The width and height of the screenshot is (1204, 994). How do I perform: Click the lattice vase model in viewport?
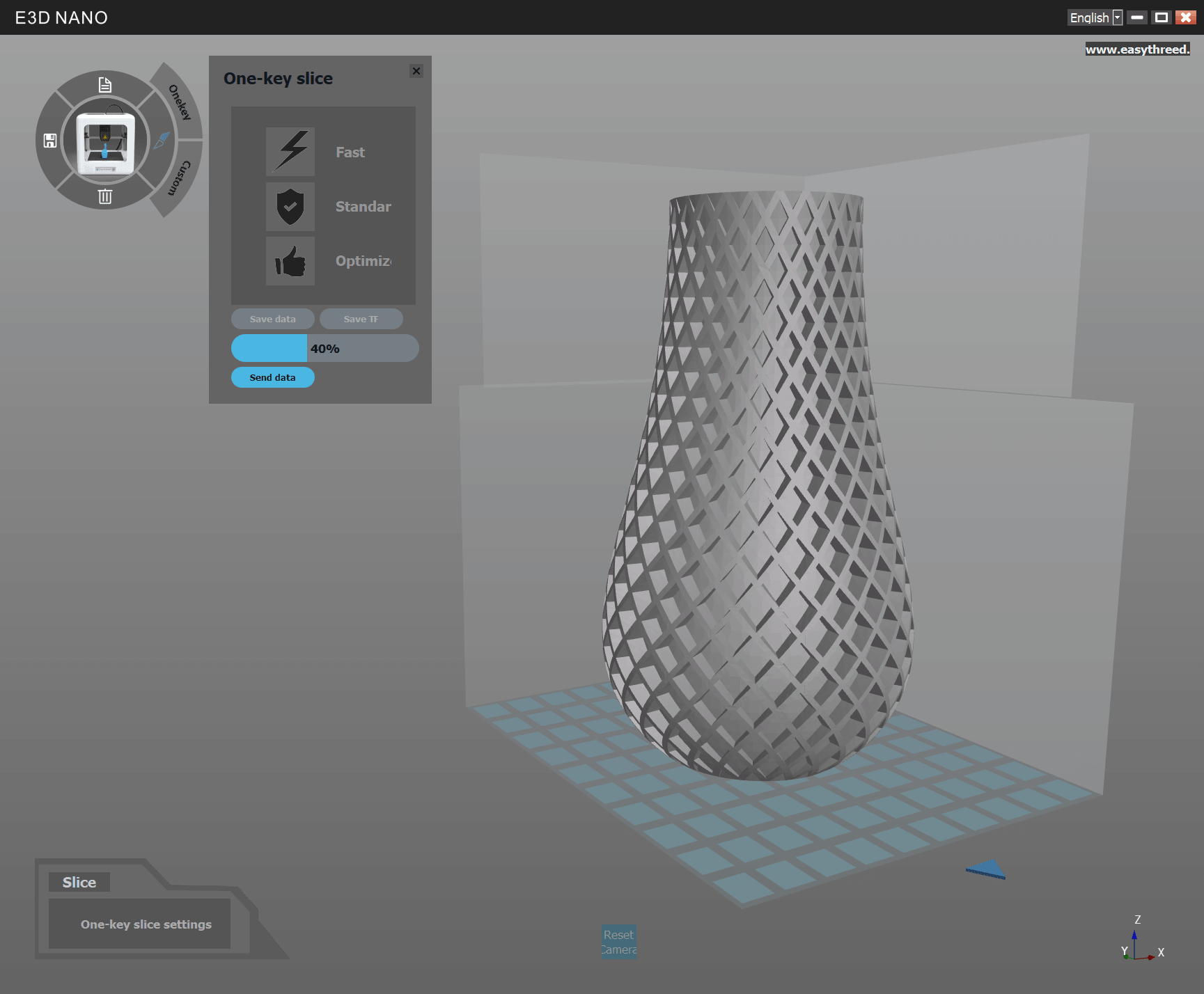tap(758, 487)
